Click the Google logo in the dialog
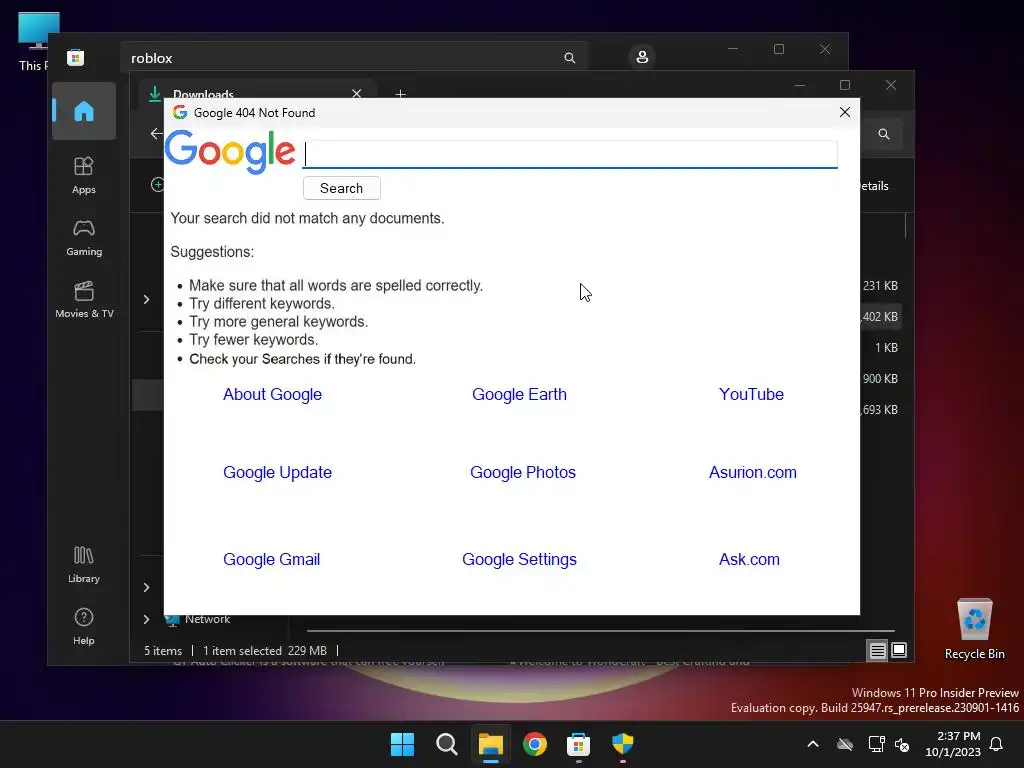The image size is (1024, 768). 230,152
